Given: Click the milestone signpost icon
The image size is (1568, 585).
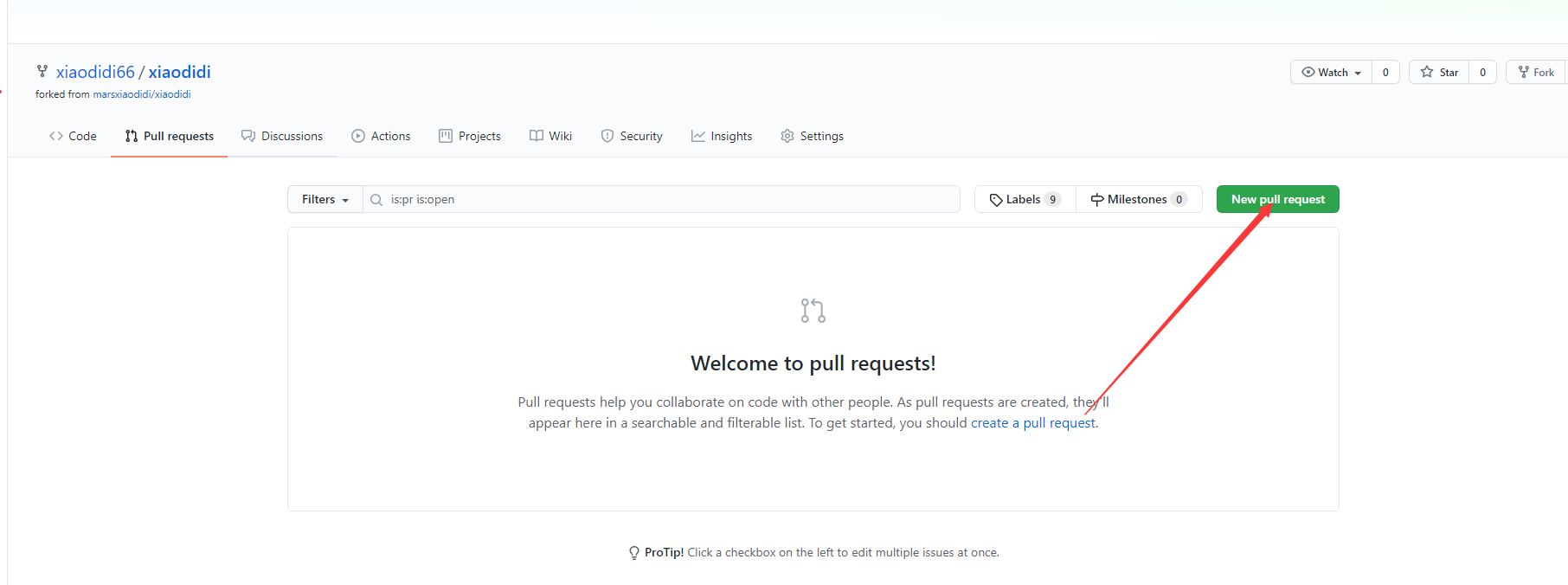Looking at the screenshot, I should coord(1097,200).
